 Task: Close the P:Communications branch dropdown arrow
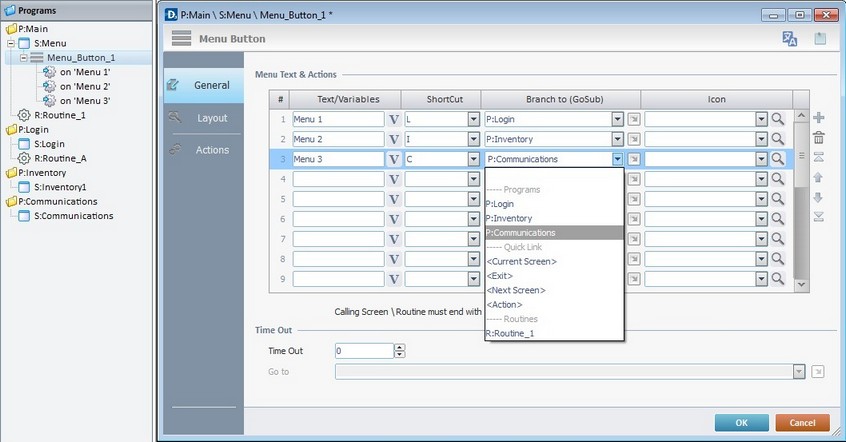618,159
